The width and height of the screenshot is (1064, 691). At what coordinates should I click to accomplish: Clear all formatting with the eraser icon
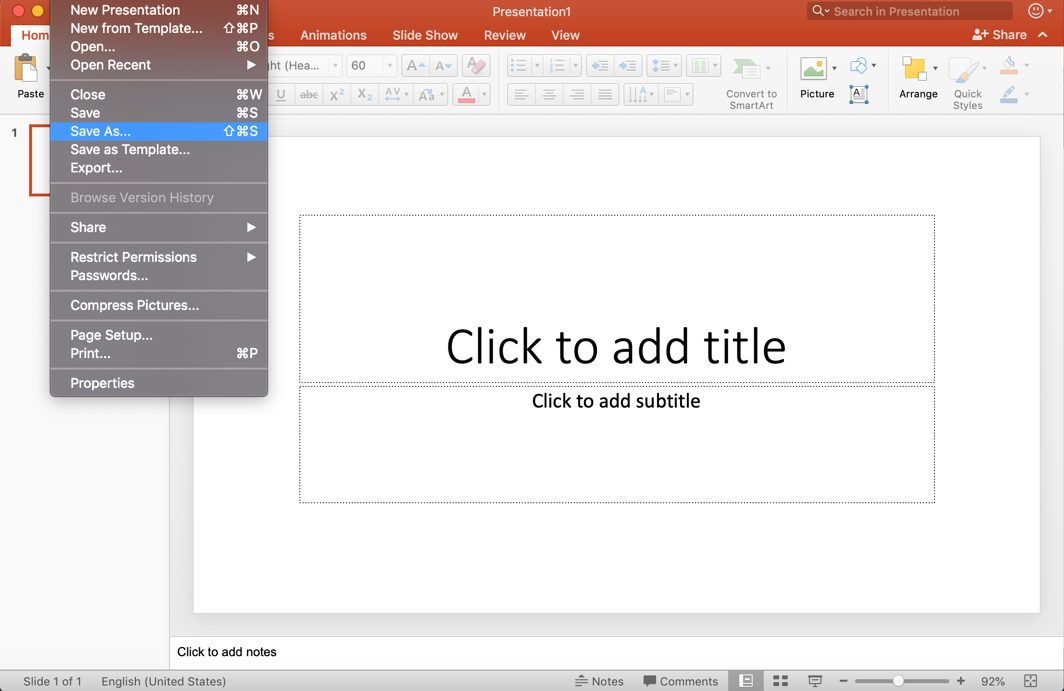[476, 64]
